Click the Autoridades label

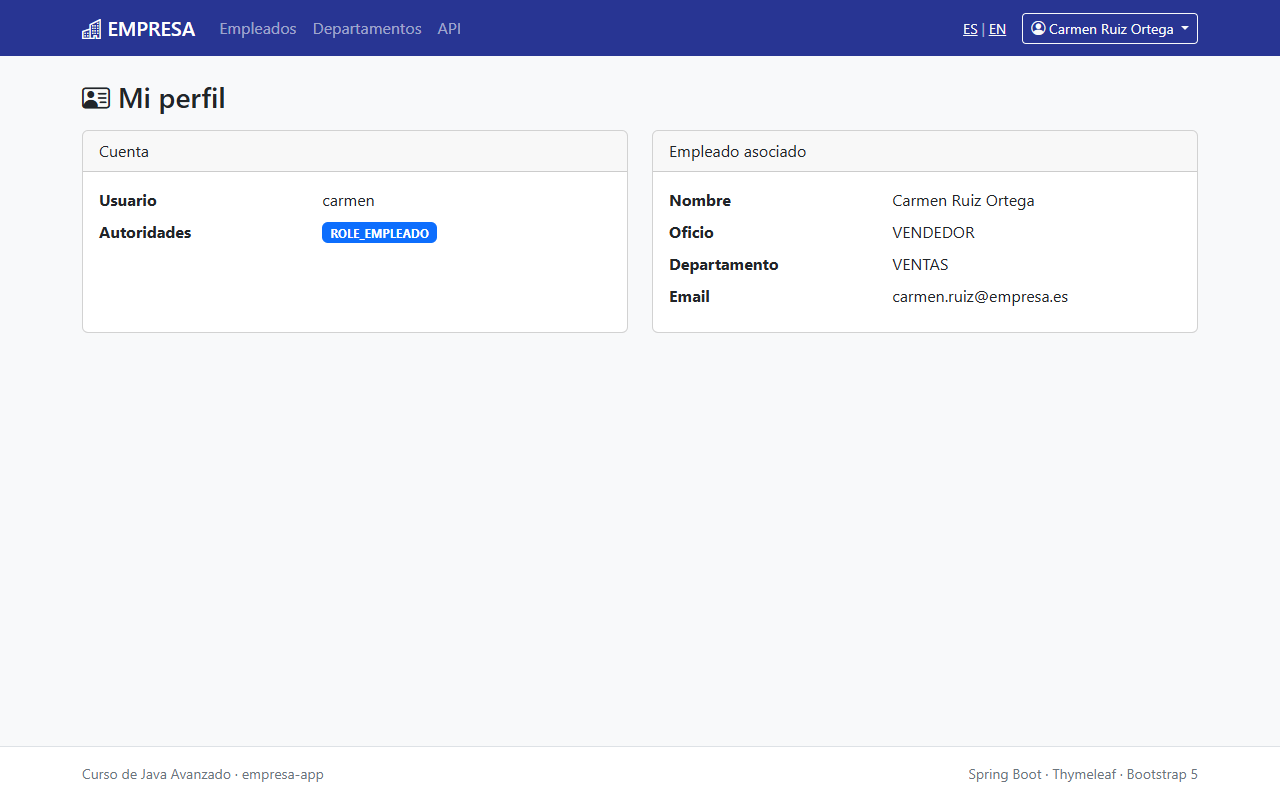tap(145, 233)
